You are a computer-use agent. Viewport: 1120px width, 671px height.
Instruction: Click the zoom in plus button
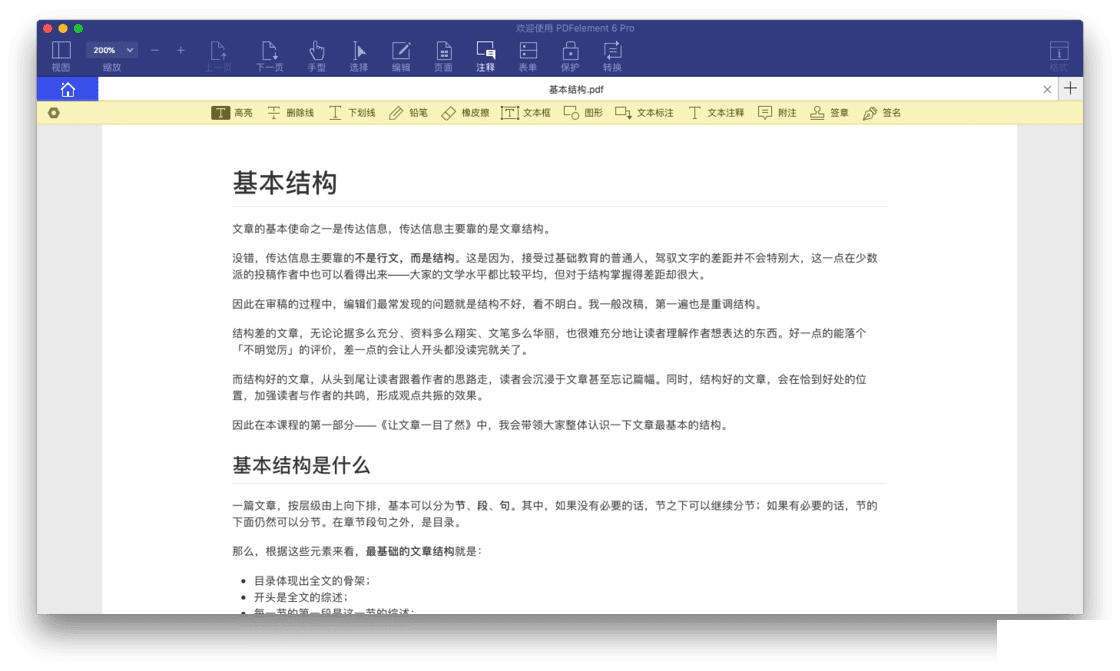point(181,50)
